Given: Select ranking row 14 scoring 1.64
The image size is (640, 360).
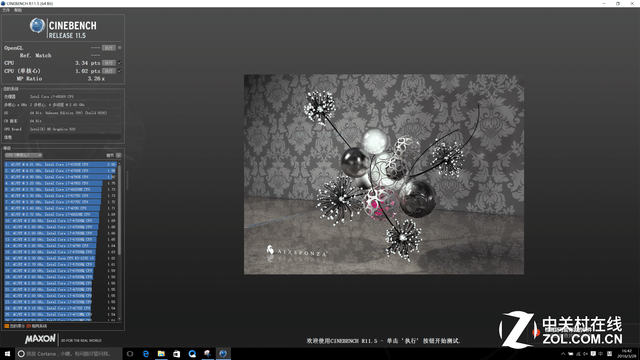Looking at the screenshot, I should pyautogui.click(x=60, y=246).
